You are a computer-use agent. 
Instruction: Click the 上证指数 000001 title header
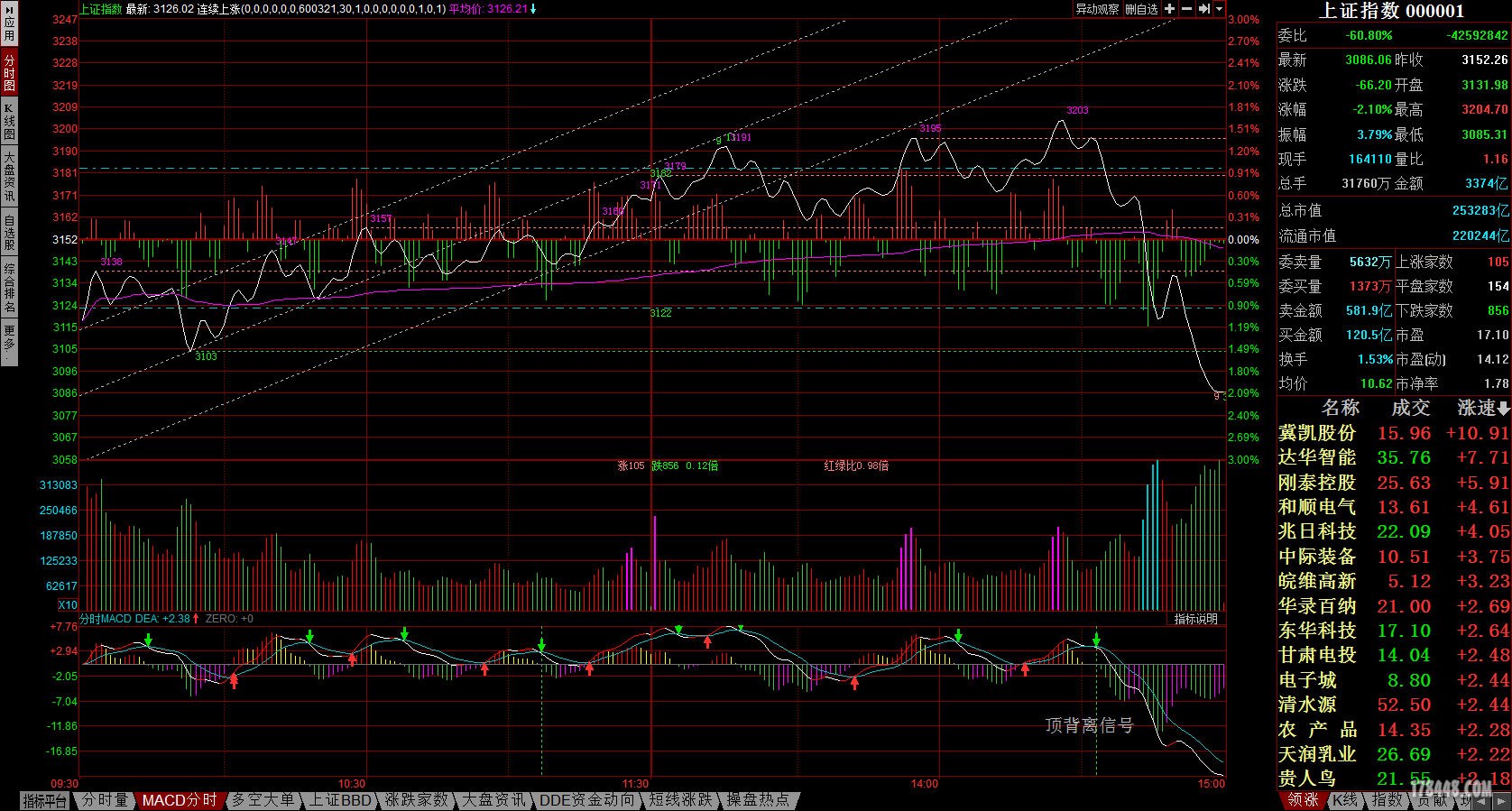click(1392, 11)
